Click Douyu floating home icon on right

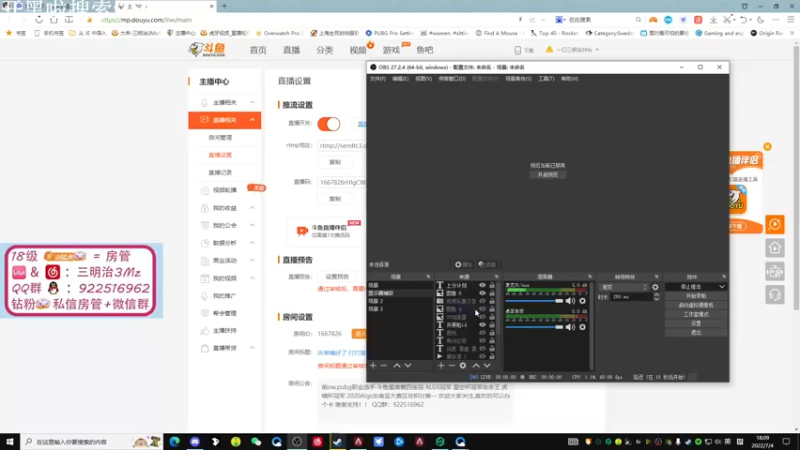click(x=774, y=248)
